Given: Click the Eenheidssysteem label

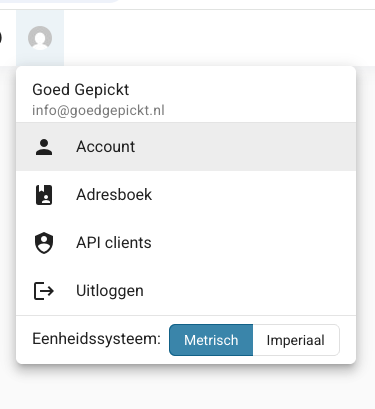Looking at the screenshot, I should (x=96, y=339).
